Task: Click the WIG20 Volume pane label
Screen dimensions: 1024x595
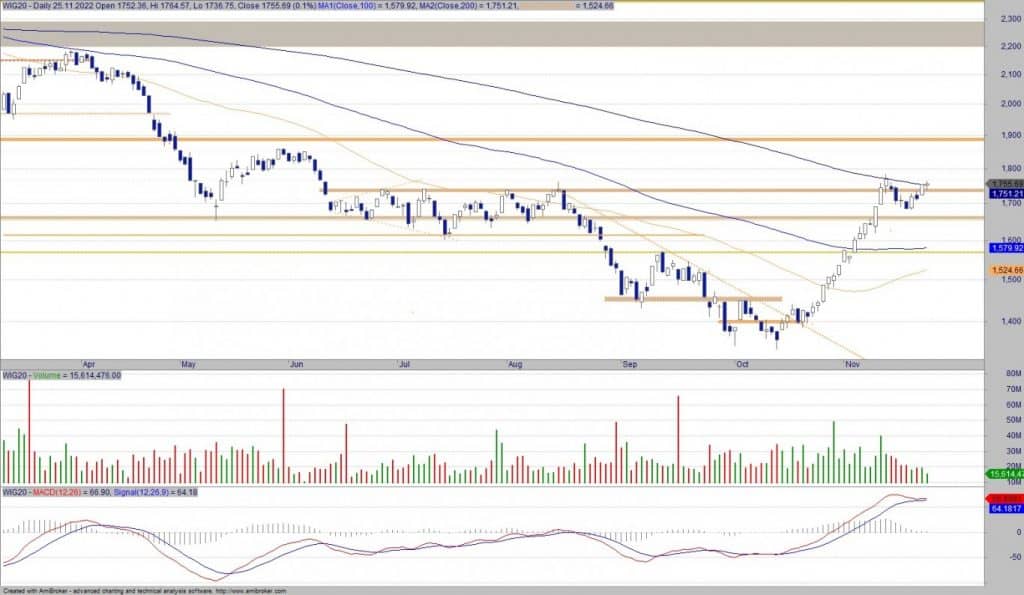Action: [x=60, y=375]
